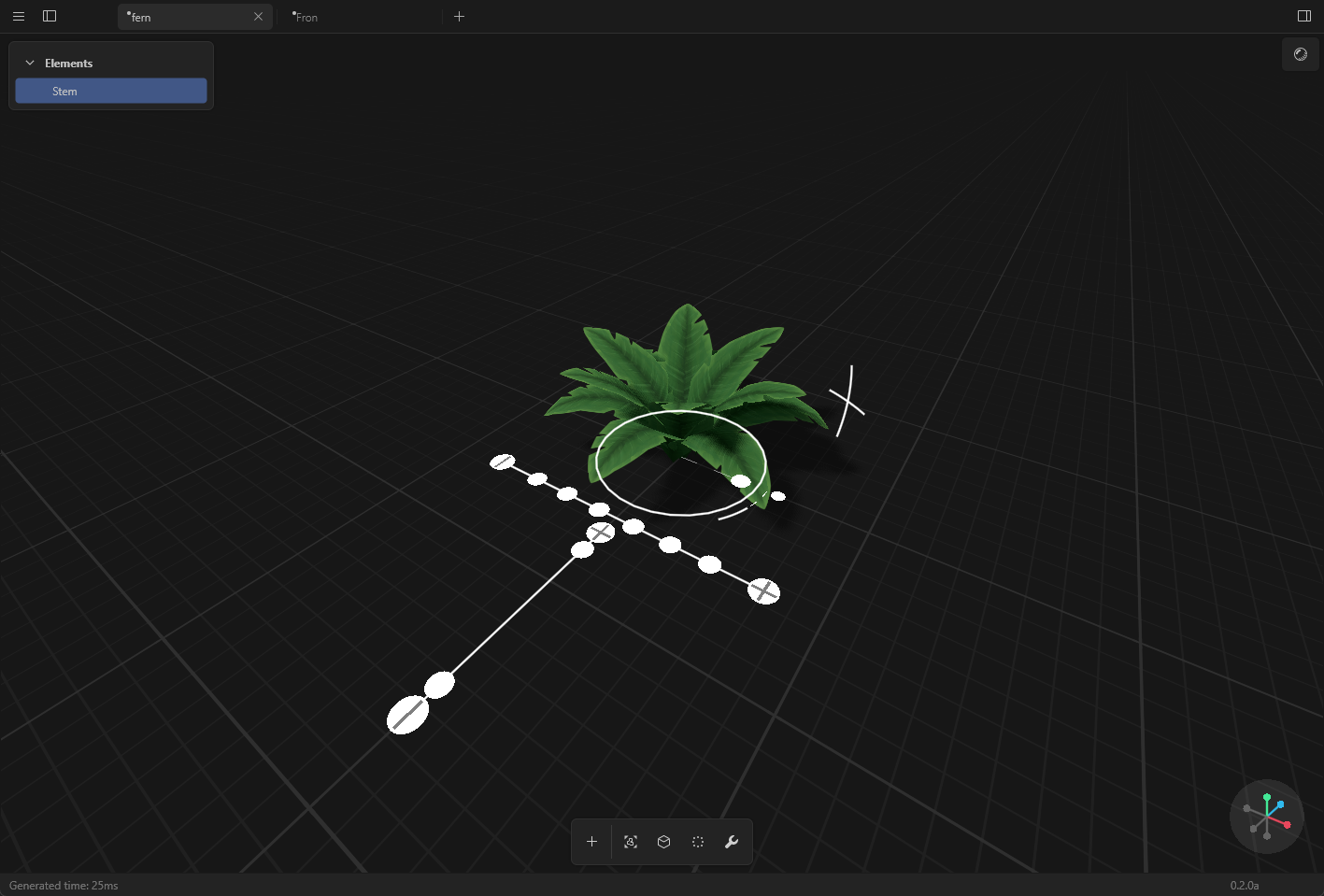Toggle the left sidebar panel

50,16
